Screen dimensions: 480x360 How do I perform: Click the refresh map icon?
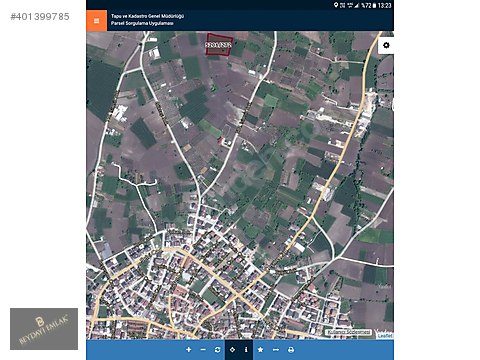(x=218, y=350)
